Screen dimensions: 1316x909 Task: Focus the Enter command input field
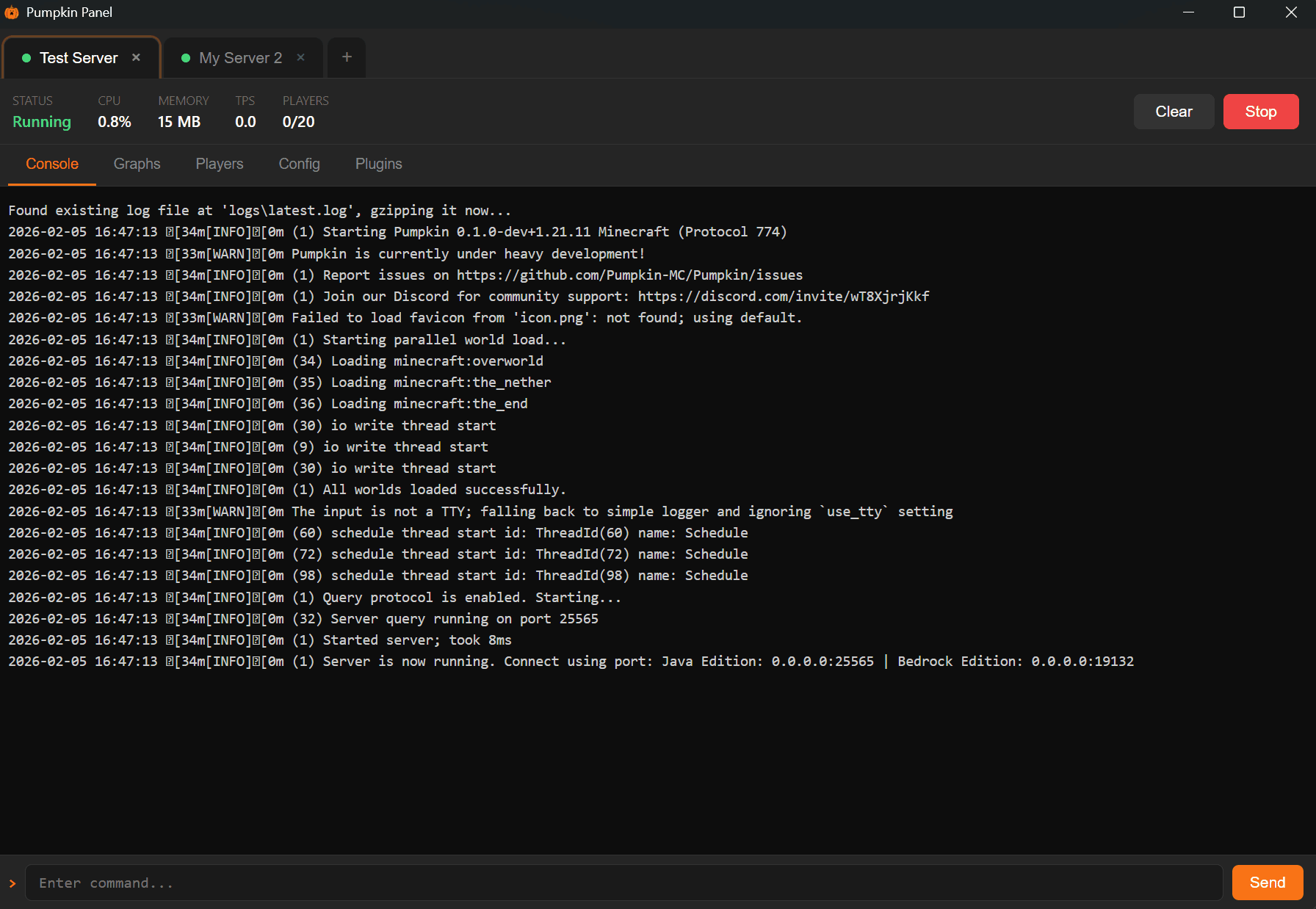624,883
